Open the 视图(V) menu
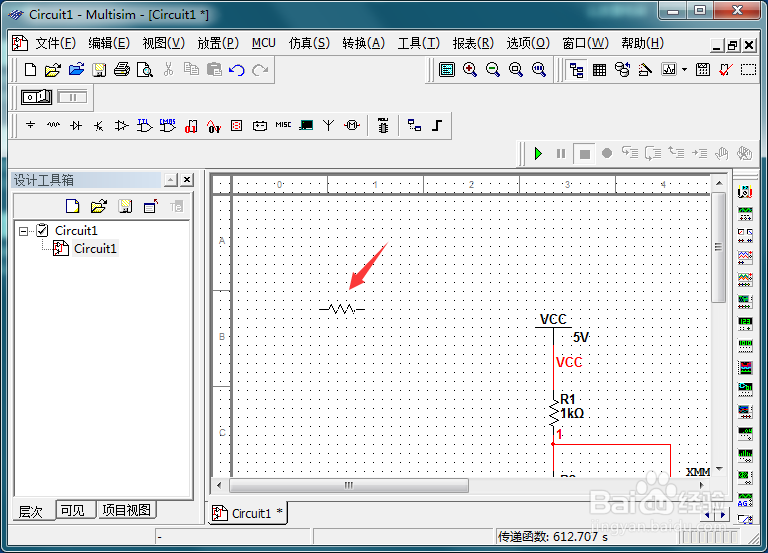768x553 pixels. 164,43
